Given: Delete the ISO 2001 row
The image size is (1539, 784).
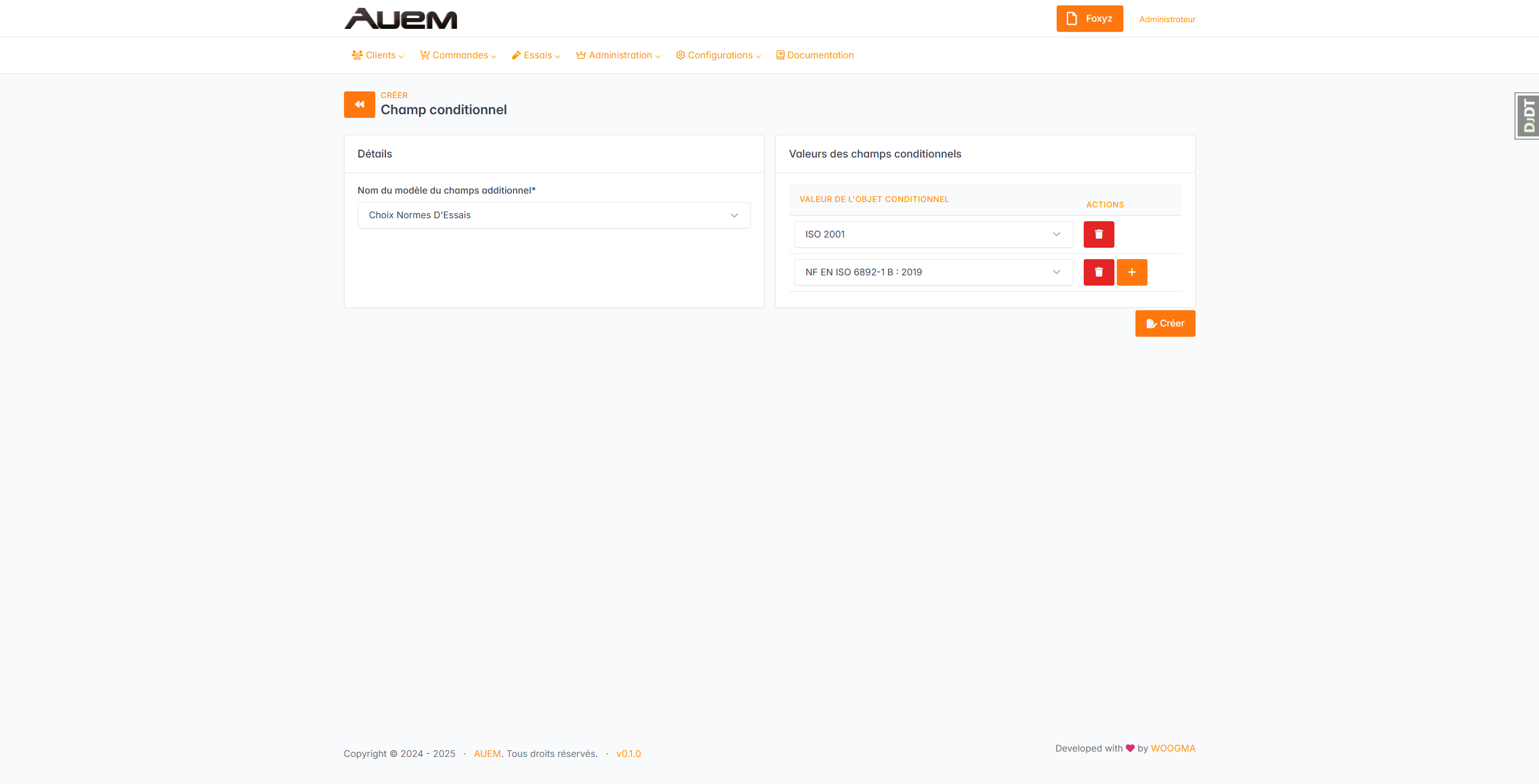Looking at the screenshot, I should (1098, 234).
